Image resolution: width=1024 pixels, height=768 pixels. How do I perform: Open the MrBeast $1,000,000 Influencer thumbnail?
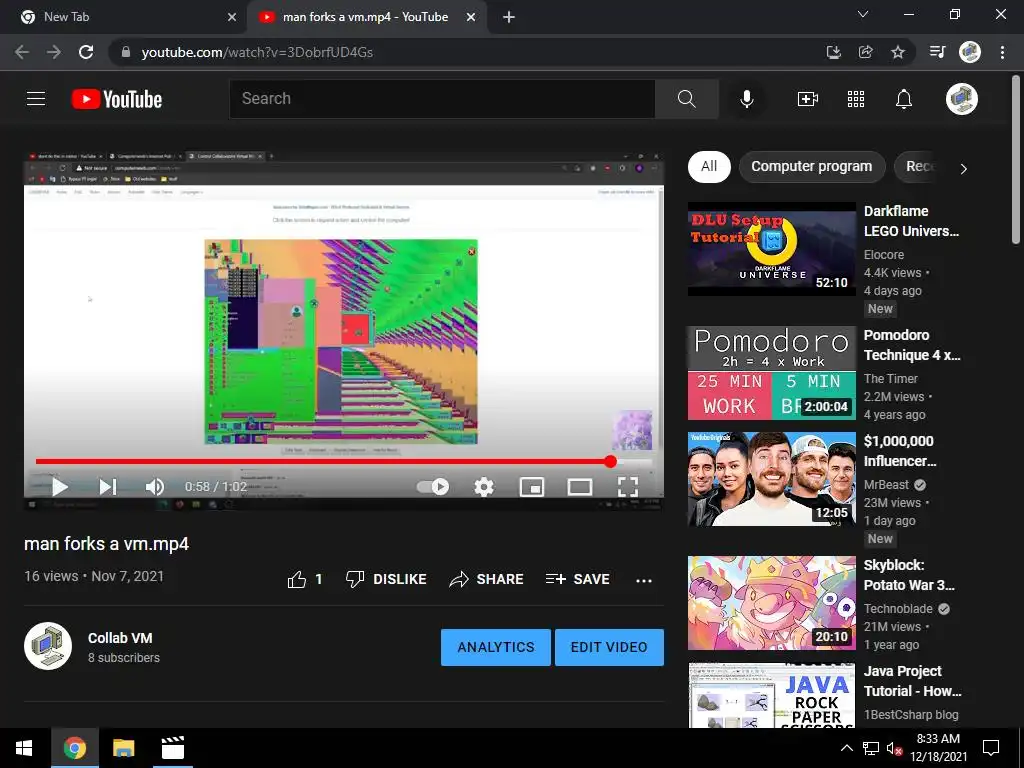(772, 479)
